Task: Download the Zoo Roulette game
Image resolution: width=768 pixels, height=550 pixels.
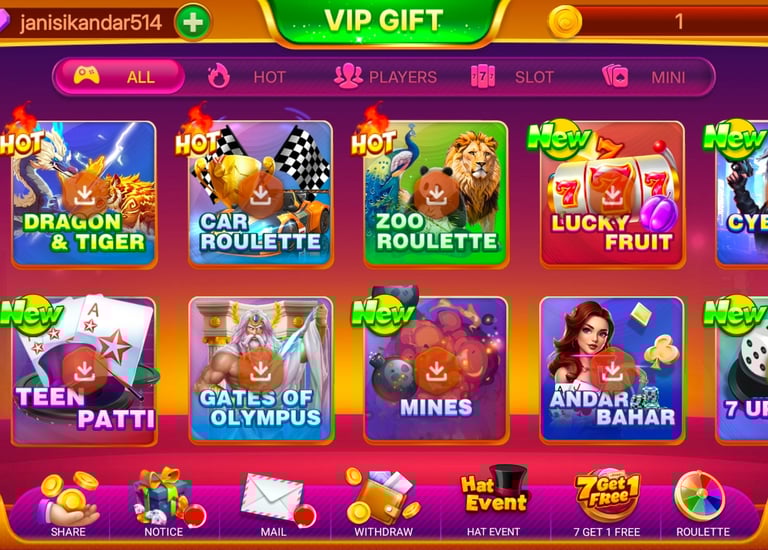Action: [436, 196]
